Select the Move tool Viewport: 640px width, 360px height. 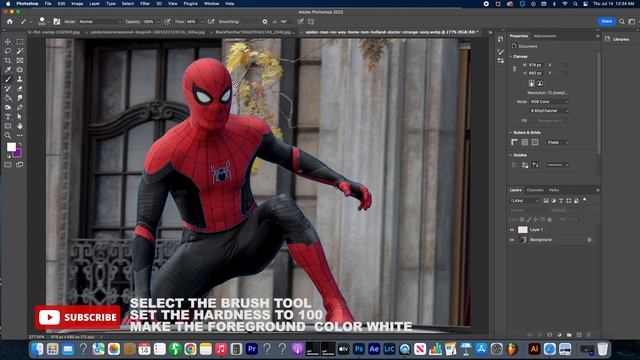(x=8, y=42)
